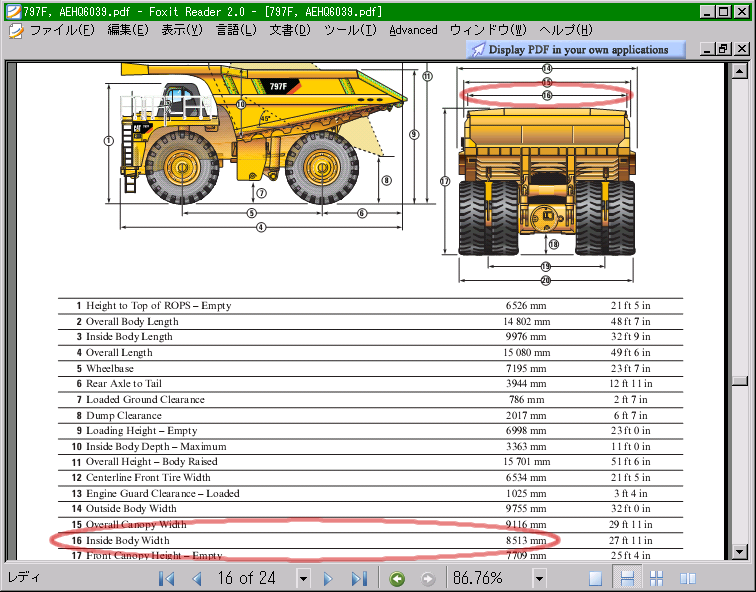Click 'Inside Body Depth – Maximum' row label

point(156,446)
